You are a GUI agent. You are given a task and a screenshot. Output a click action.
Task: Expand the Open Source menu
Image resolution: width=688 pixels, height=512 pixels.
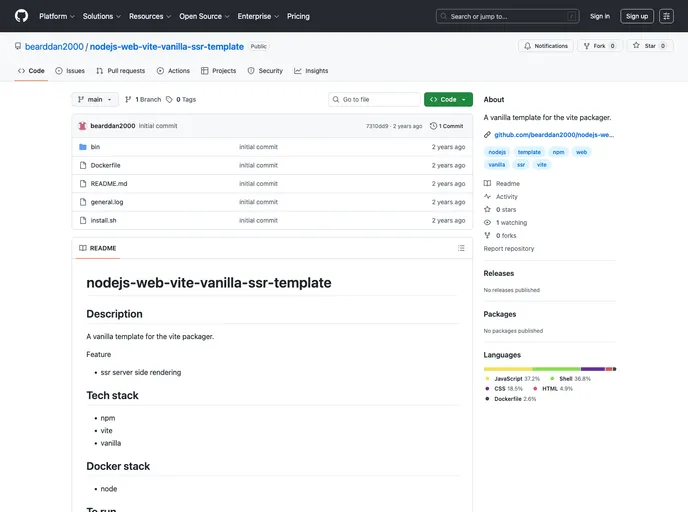[204, 16]
